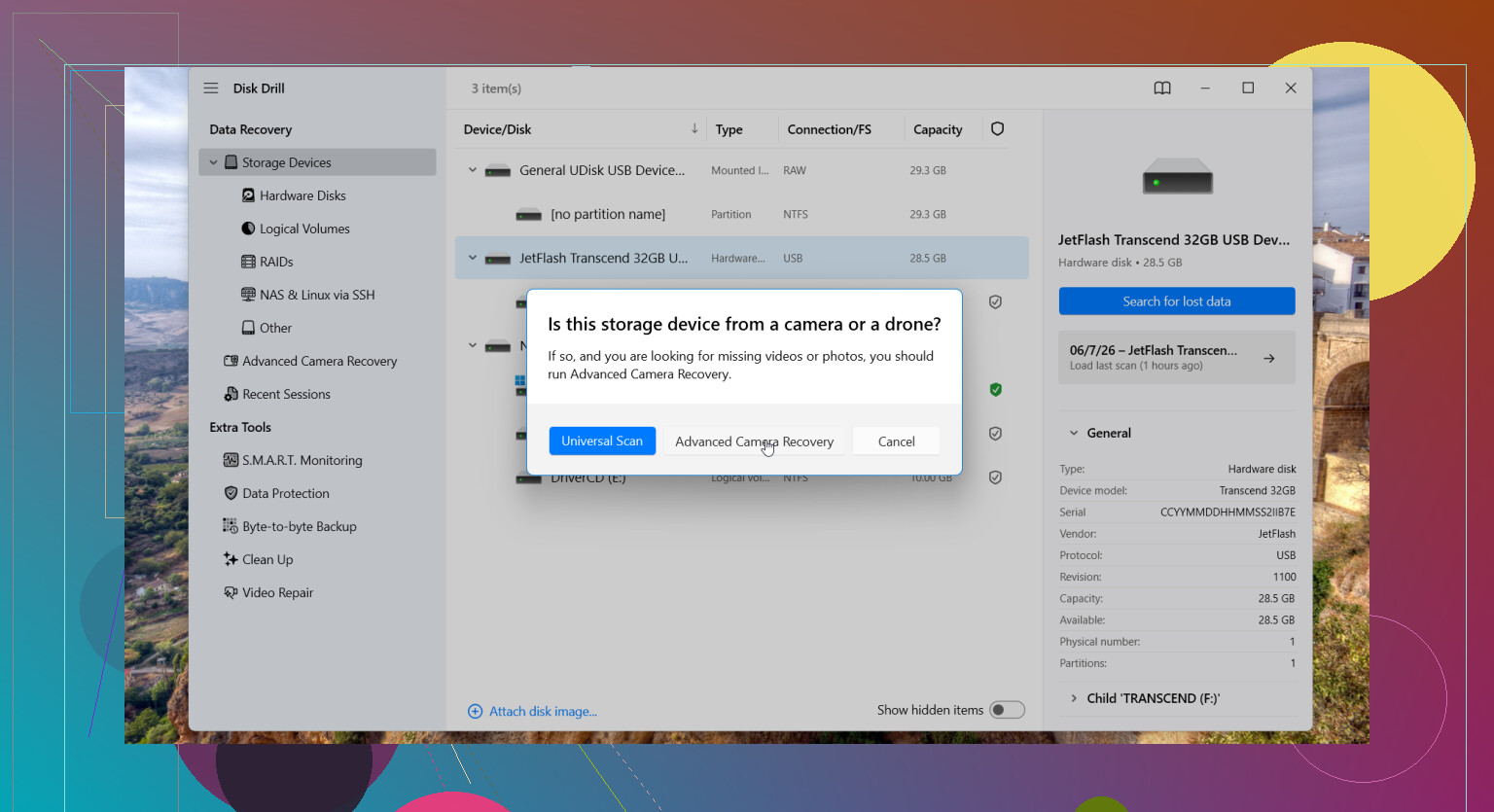Choose Advanced Camera Recovery in dialog
1494x812 pixels.
[754, 441]
